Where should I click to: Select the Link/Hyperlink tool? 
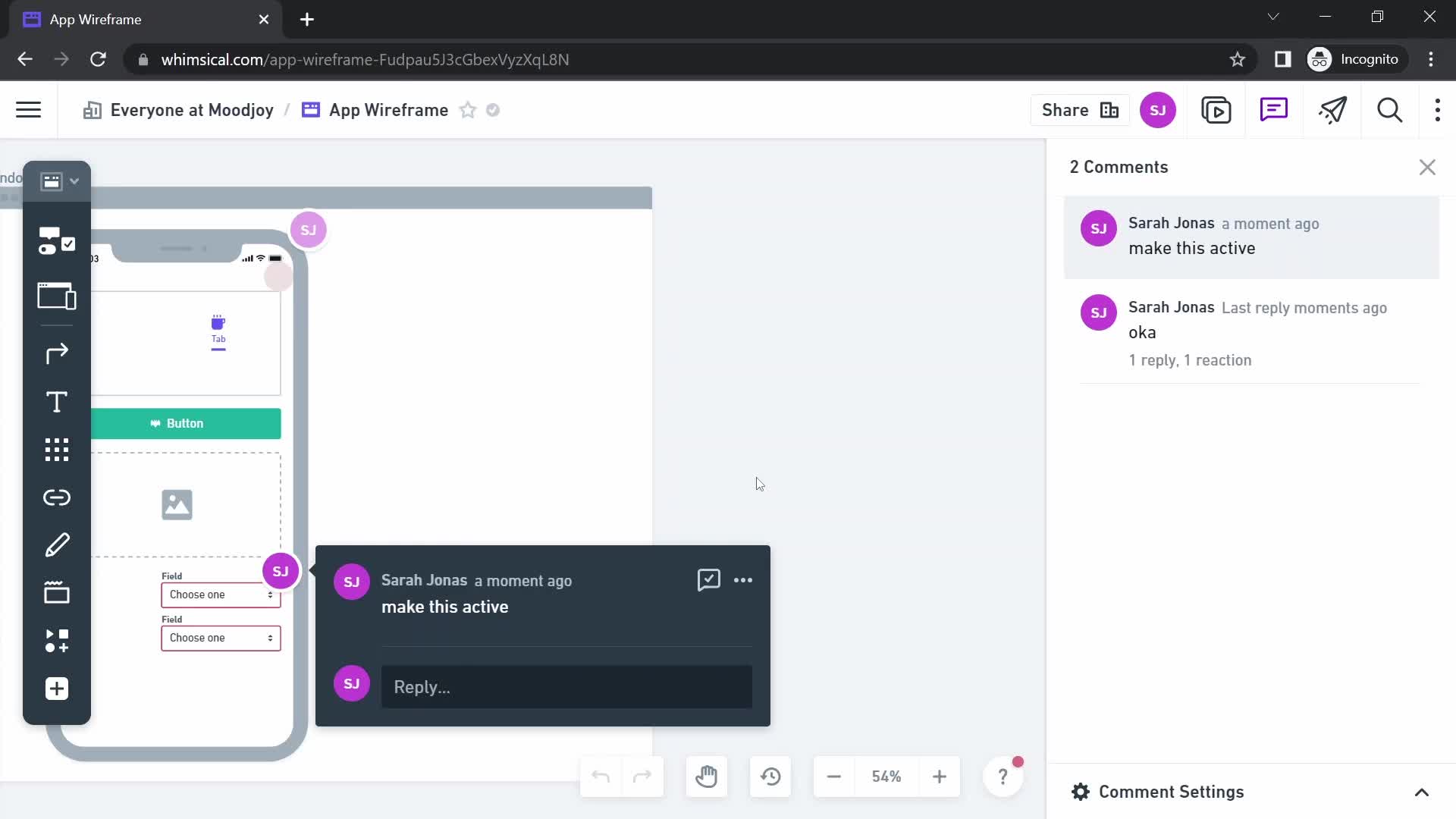[x=57, y=496]
